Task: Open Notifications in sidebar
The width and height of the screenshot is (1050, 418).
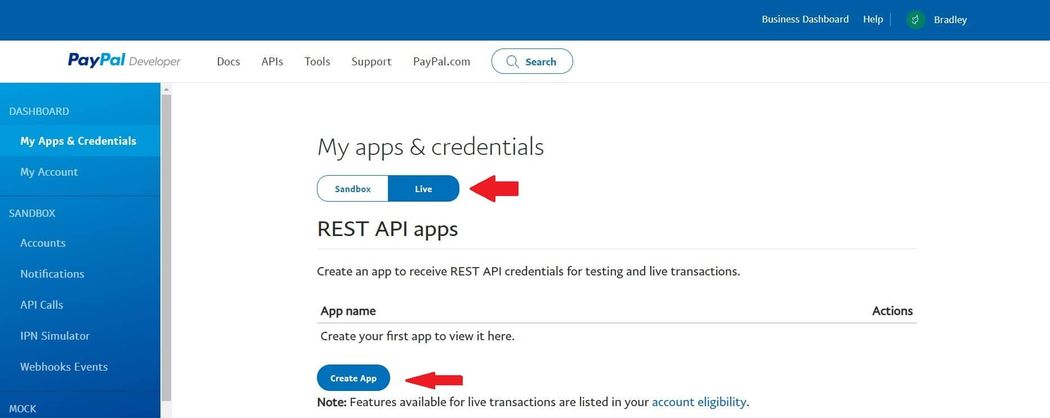Action: point(52,274)
